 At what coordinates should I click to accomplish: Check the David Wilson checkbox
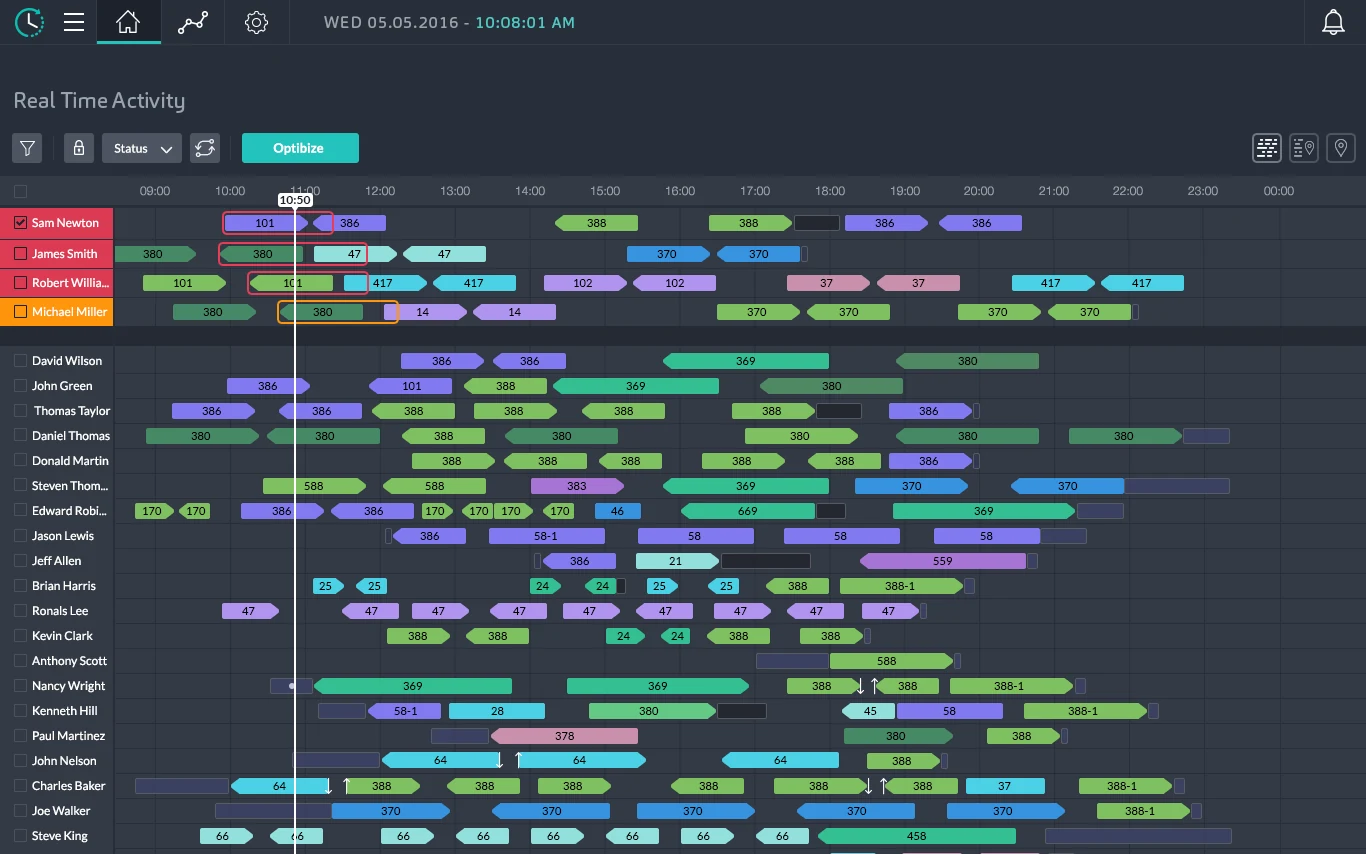pyautogui.click(x=21, y=361)
